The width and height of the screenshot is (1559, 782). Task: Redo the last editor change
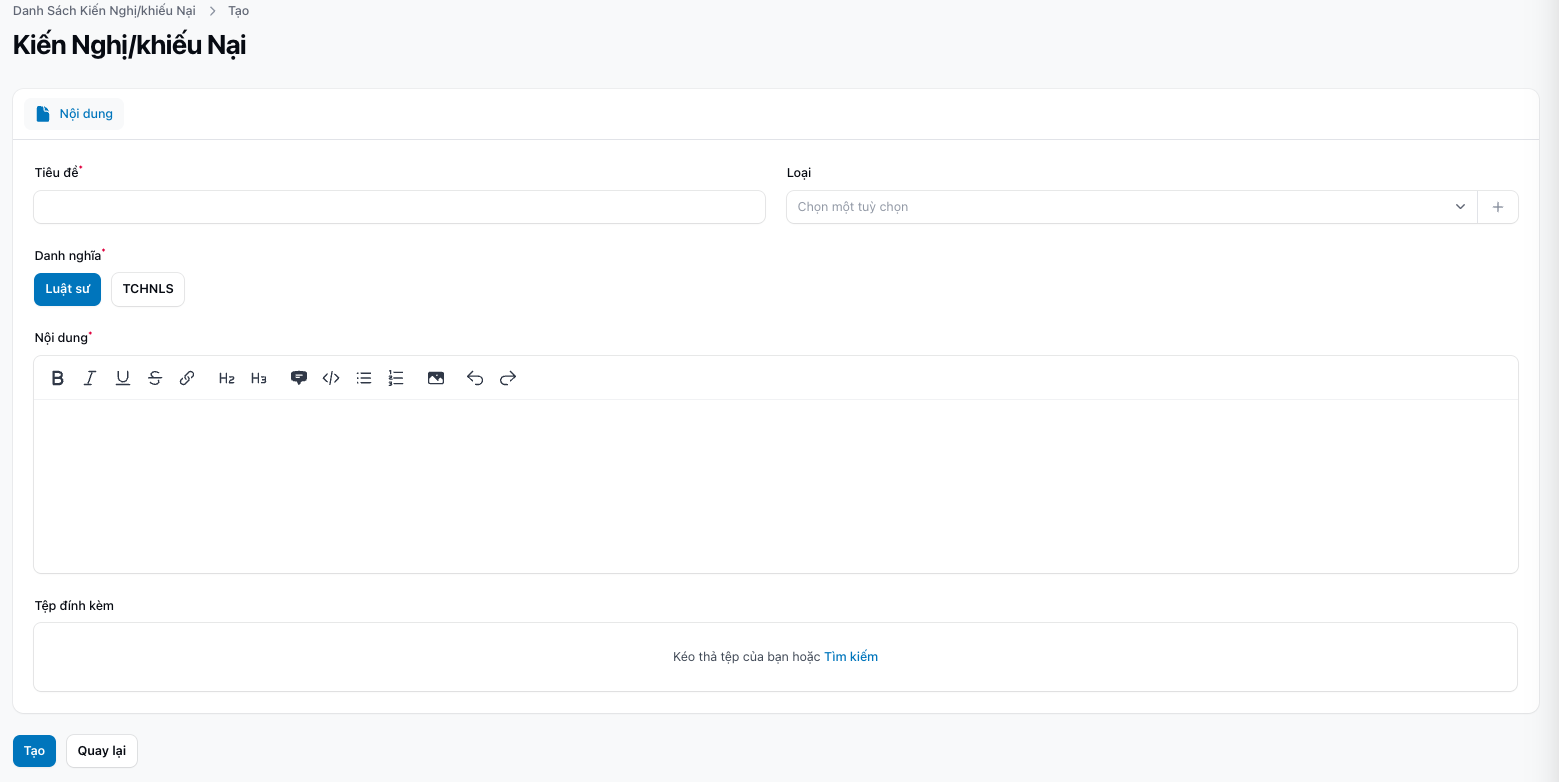tap(508, 378)
